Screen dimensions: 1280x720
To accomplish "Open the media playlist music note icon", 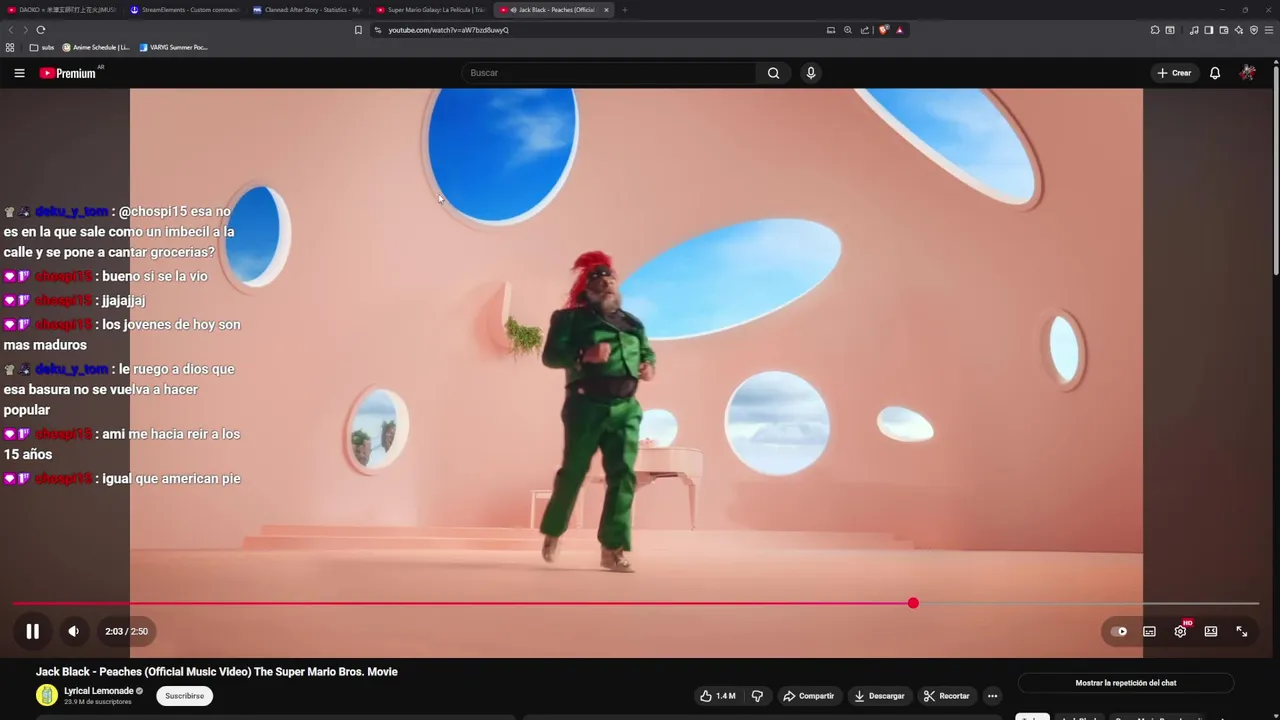I will tap(1194, 30).
